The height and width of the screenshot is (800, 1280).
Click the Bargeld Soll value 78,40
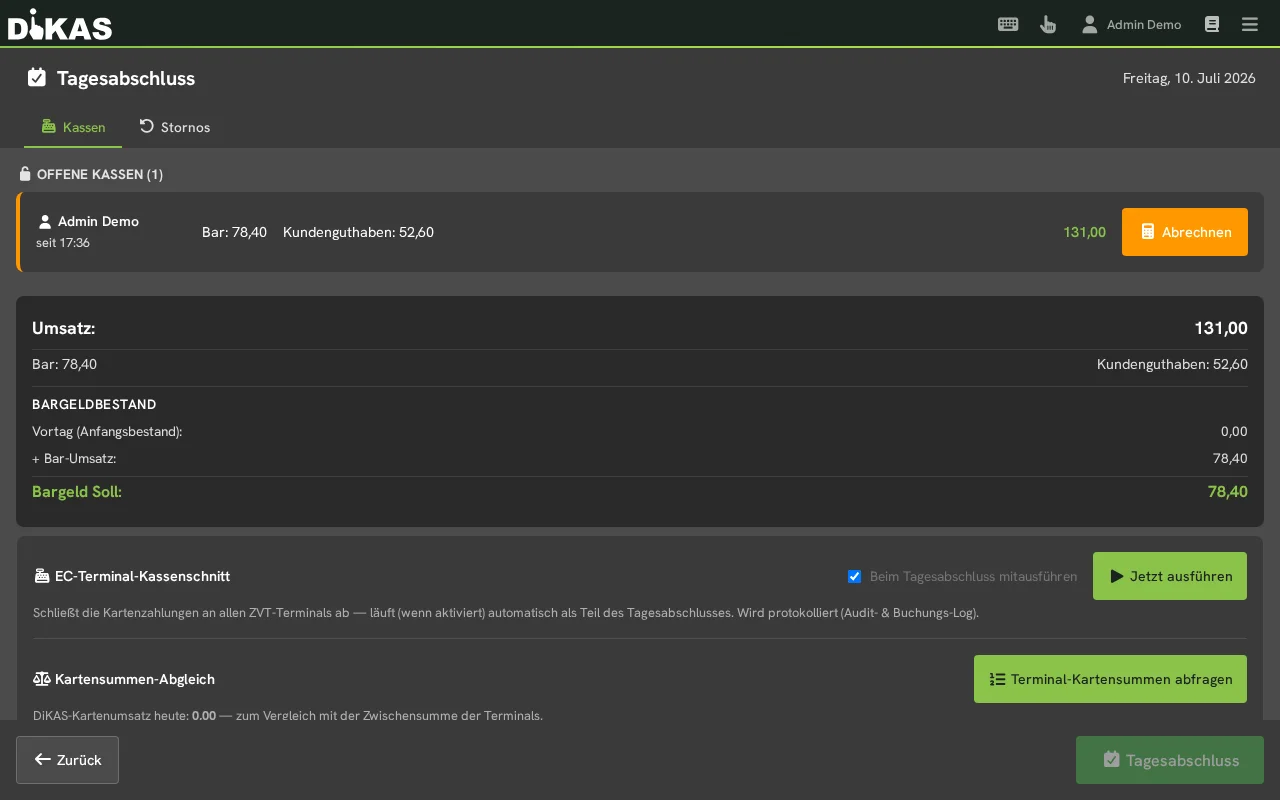click(1228, 492)
